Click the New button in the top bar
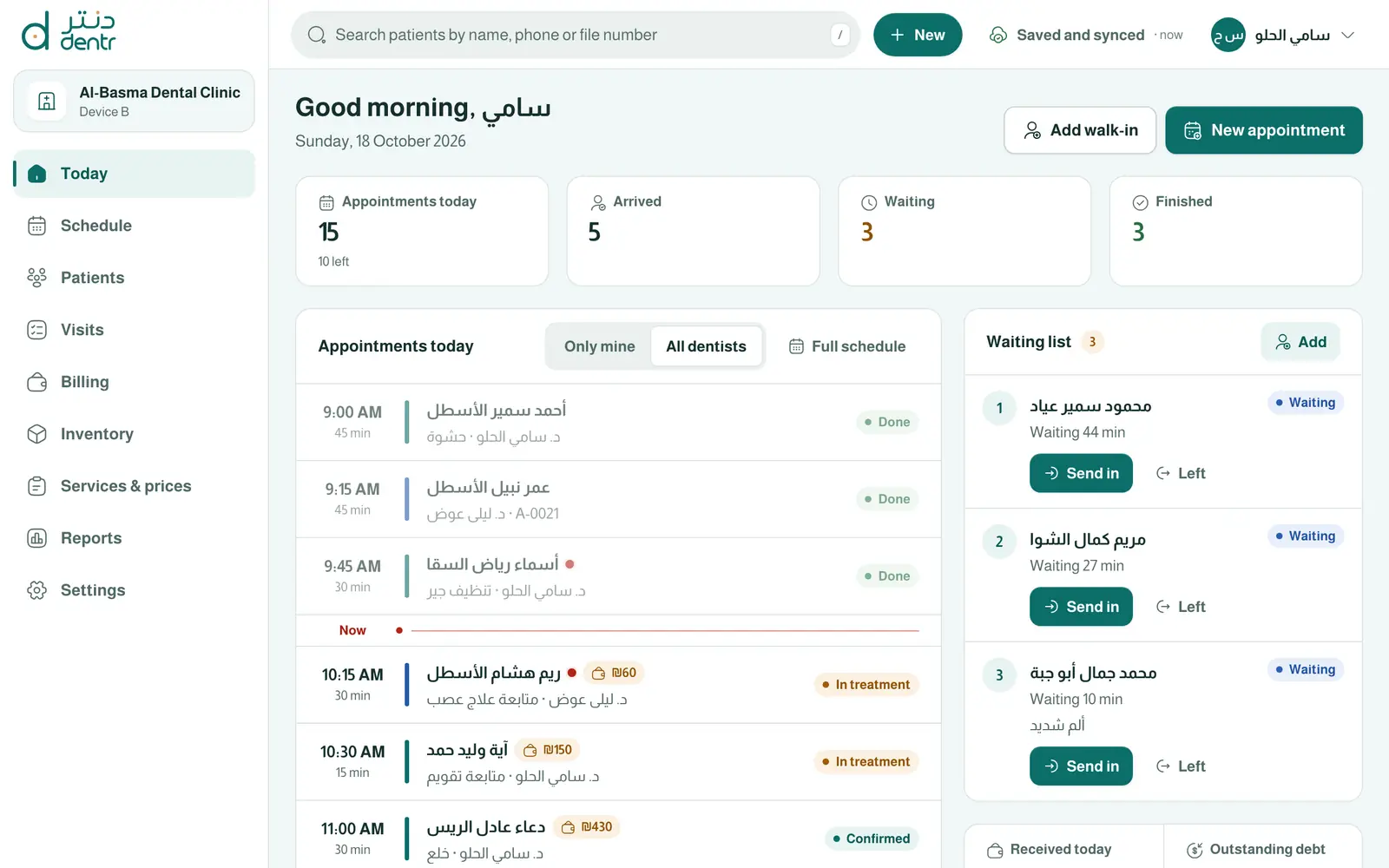Viewport: 1389px width, 868px height. [918, 35]
